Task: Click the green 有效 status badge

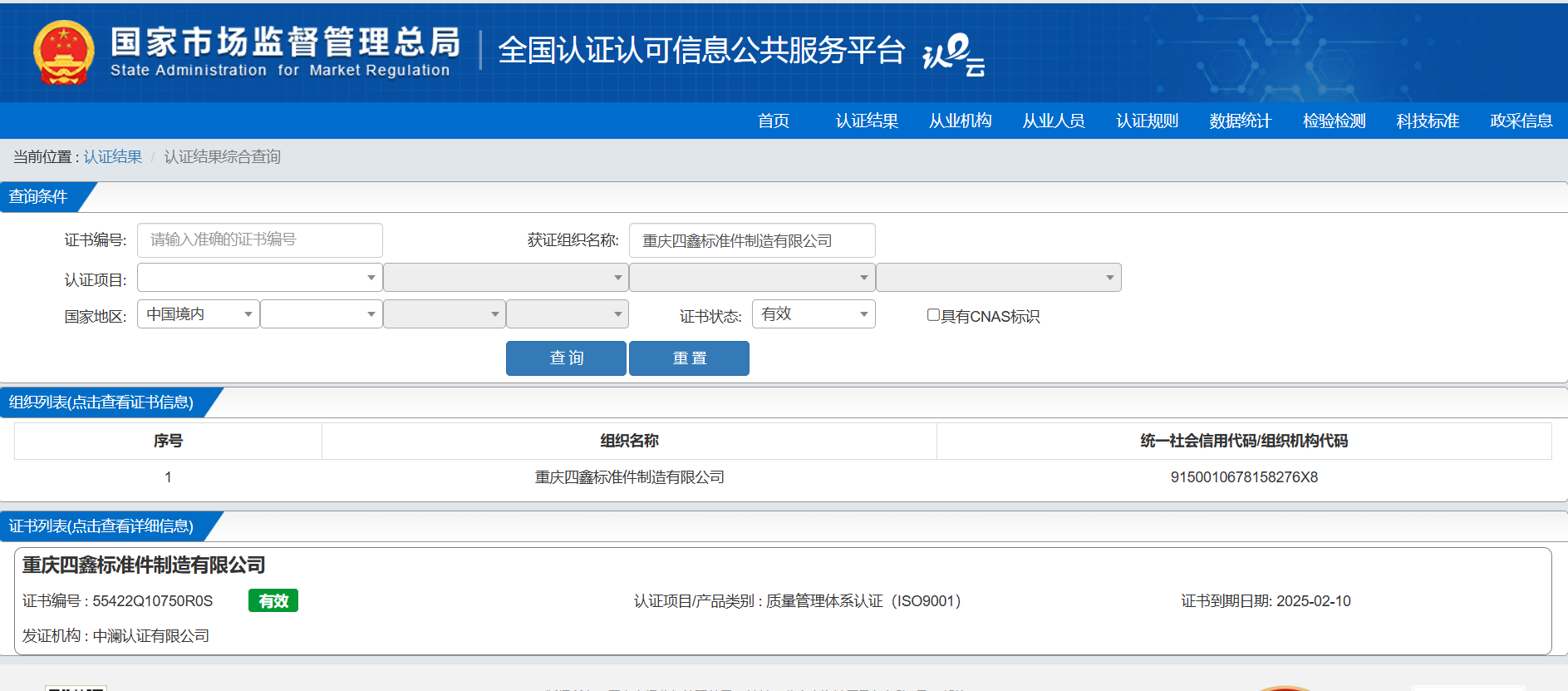Action: [x=273, y=600]
